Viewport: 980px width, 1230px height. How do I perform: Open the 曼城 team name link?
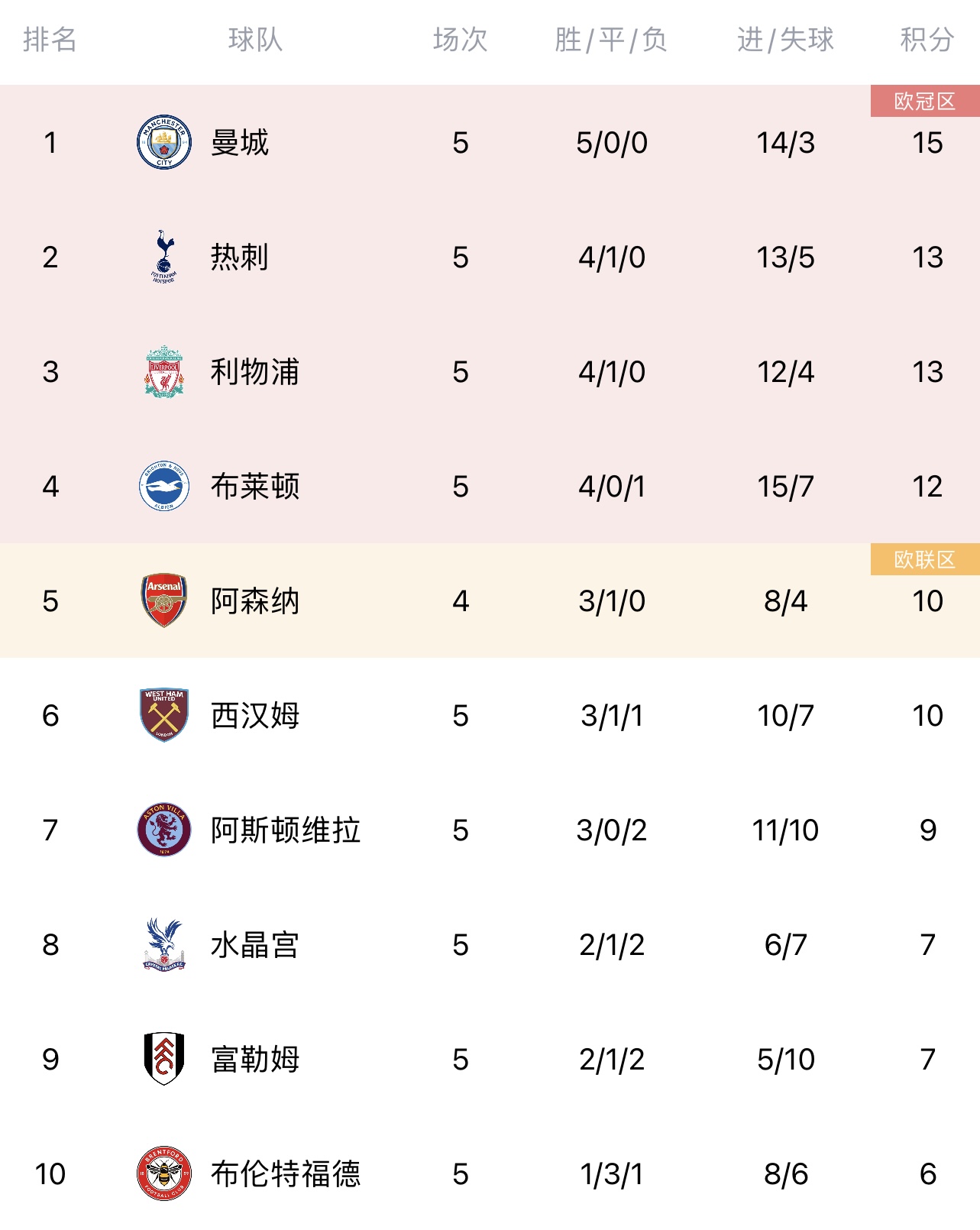(x=240, y=143)
